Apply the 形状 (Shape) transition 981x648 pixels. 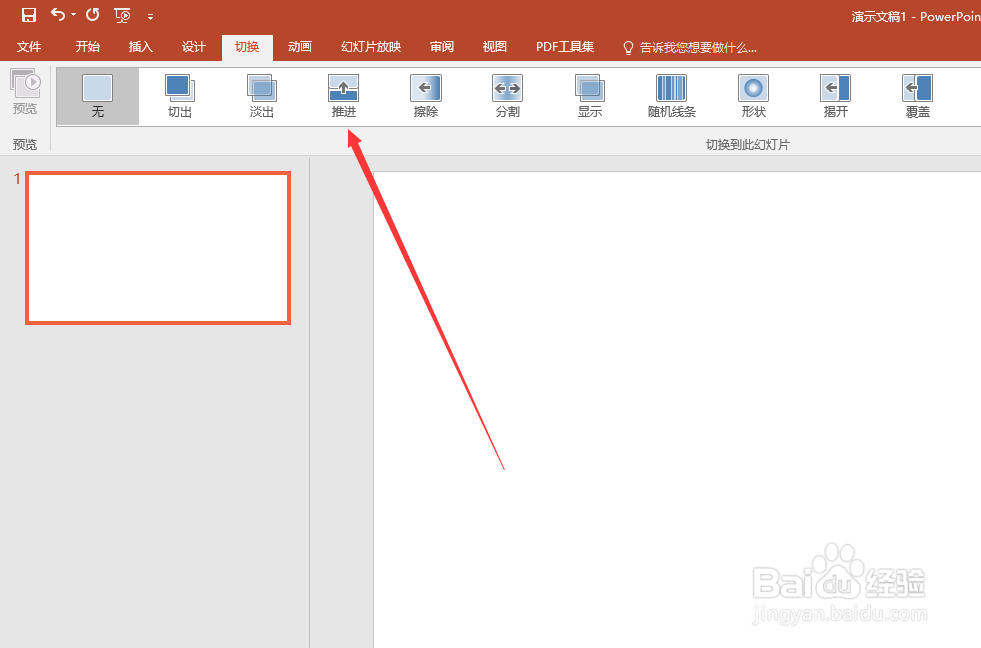(753, 96)
